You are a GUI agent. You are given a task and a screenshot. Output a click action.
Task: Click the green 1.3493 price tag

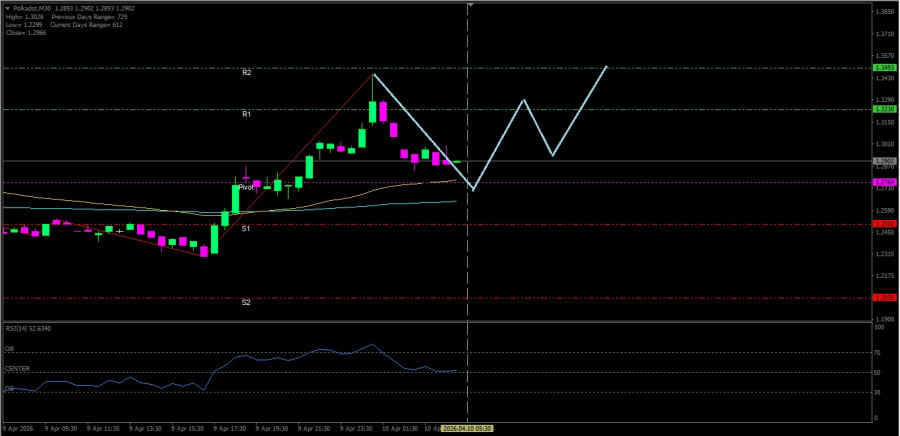point(884,68)
